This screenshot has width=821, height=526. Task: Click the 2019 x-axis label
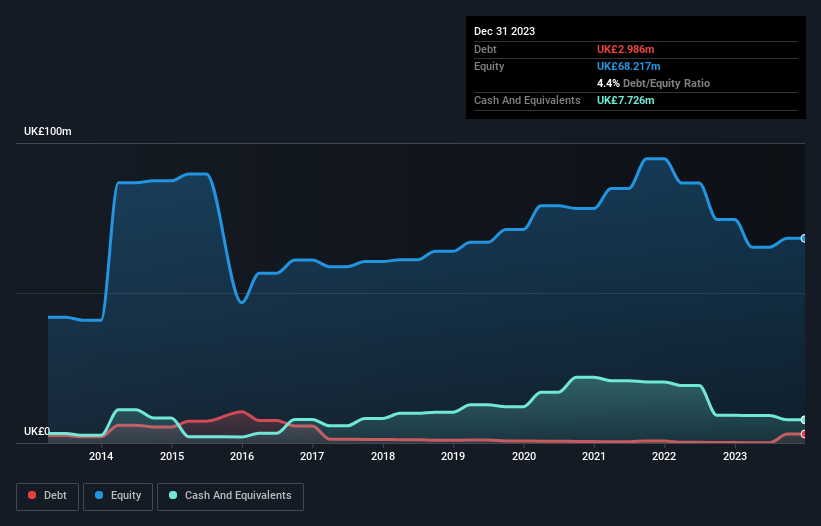point(453,456)
